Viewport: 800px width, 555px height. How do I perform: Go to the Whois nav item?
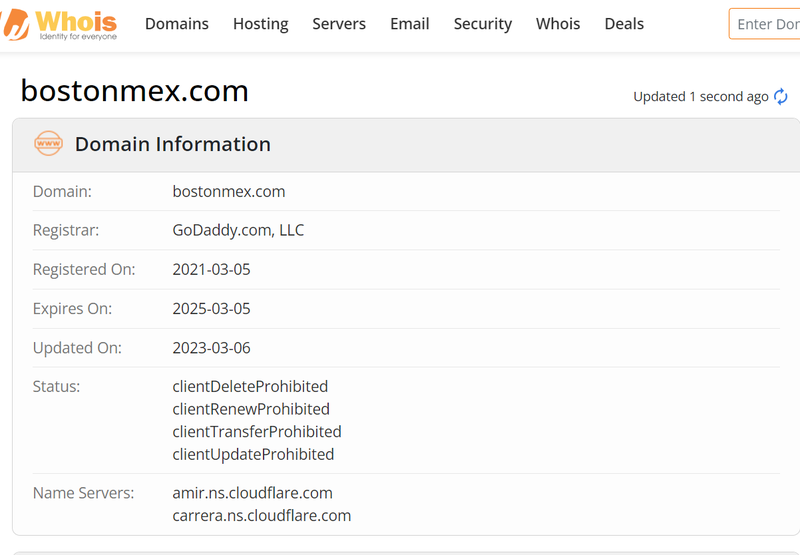(x=558, y=24)
